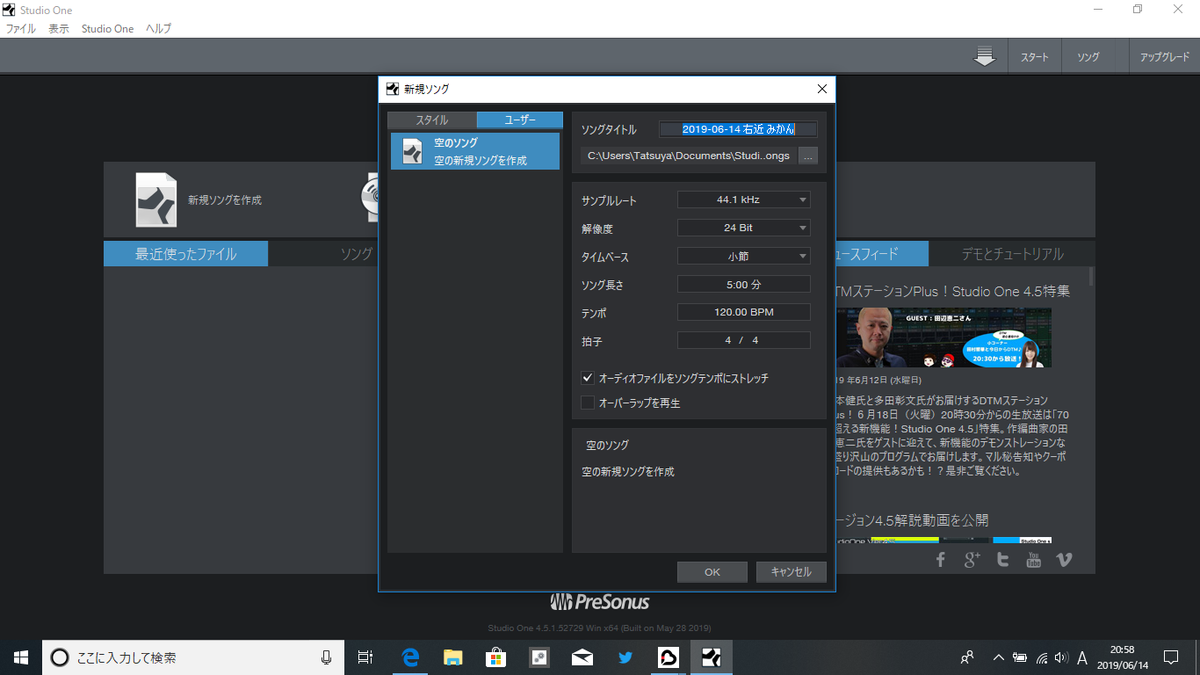Switch to the スタイル tab in dialog

pos(432,120)
